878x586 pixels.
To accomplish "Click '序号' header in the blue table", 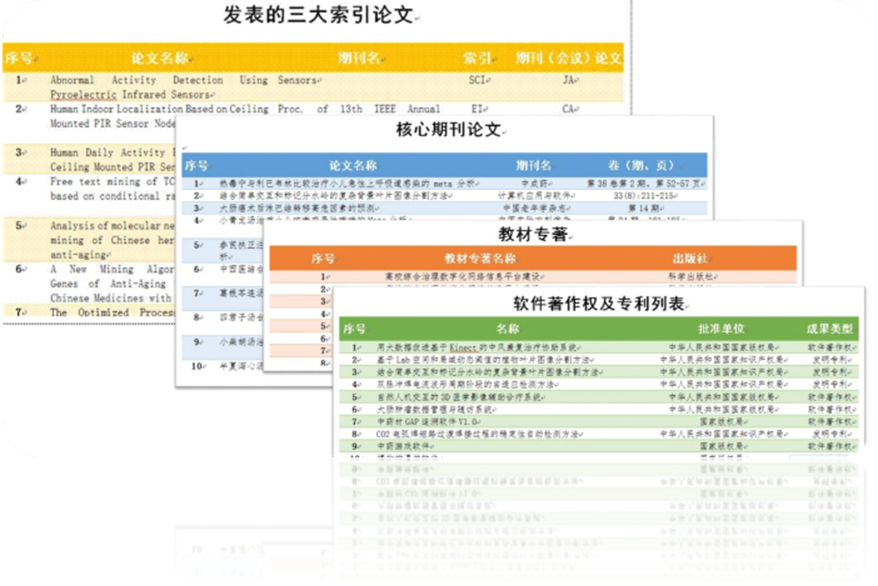I will (197, 166).
